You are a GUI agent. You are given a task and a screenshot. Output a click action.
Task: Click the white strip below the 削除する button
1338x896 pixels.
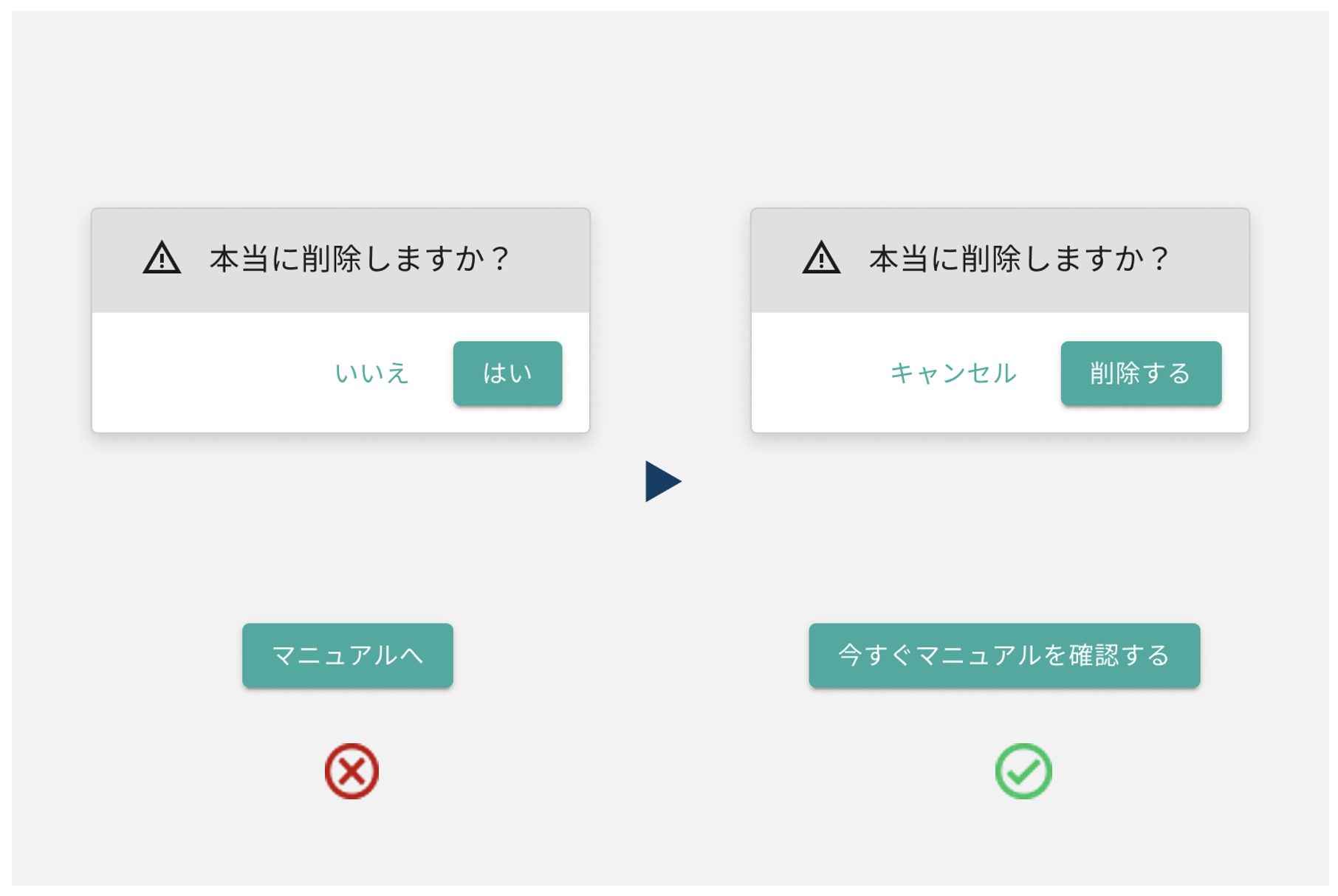tap(1141, 419)
